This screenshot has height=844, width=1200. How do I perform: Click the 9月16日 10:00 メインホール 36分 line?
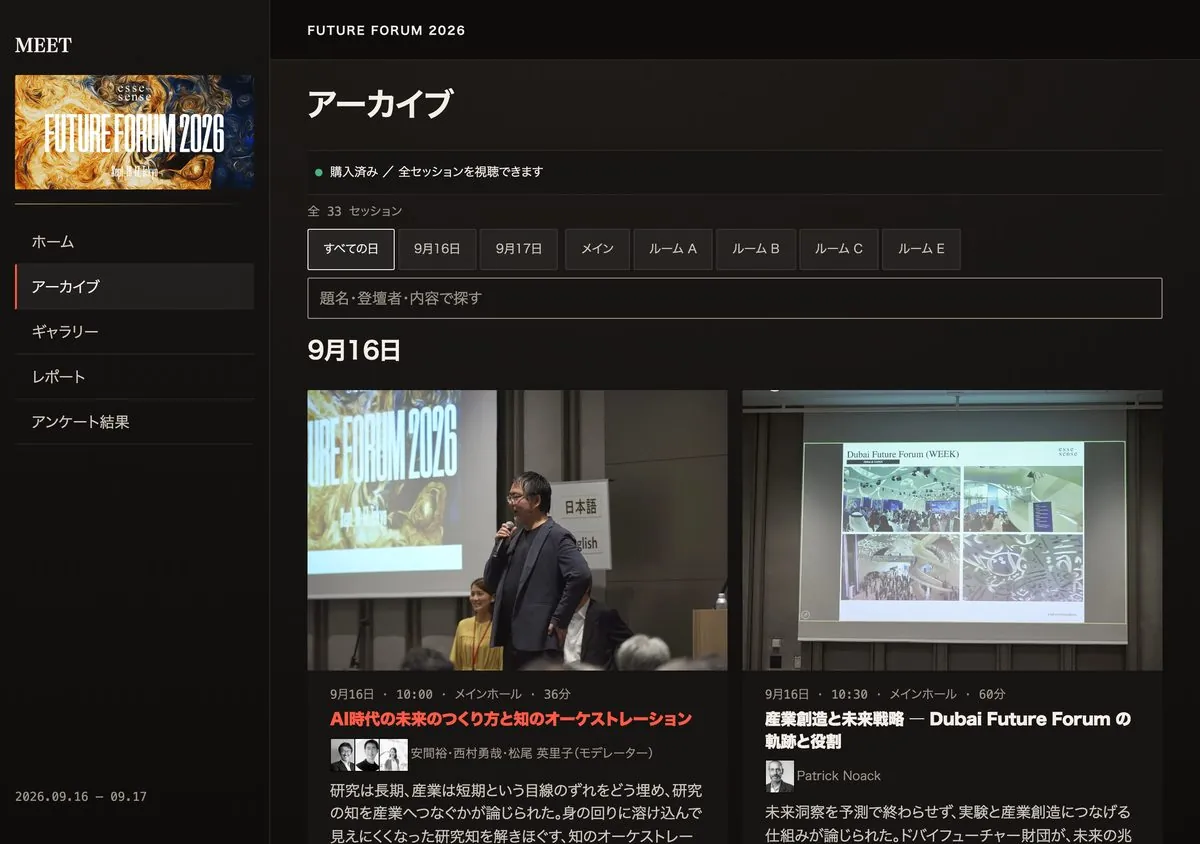[x=450, y=694]
